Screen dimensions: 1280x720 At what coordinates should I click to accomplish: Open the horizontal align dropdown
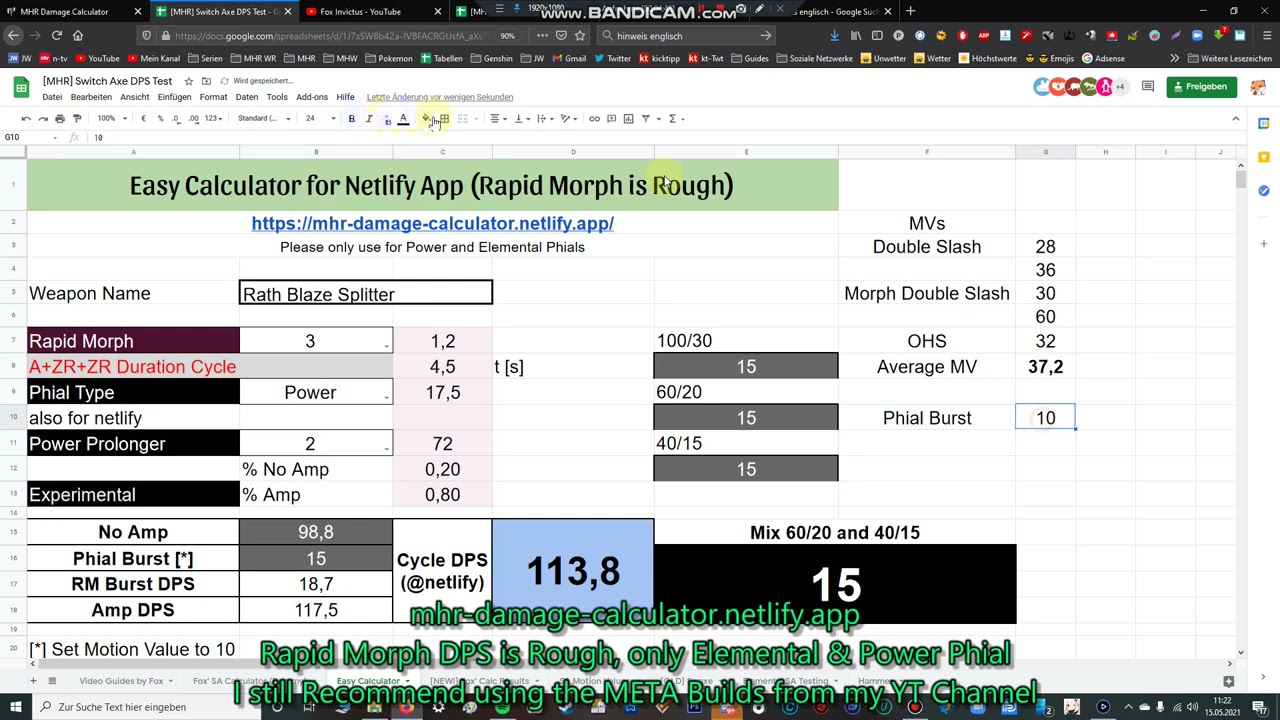[497, 119]
